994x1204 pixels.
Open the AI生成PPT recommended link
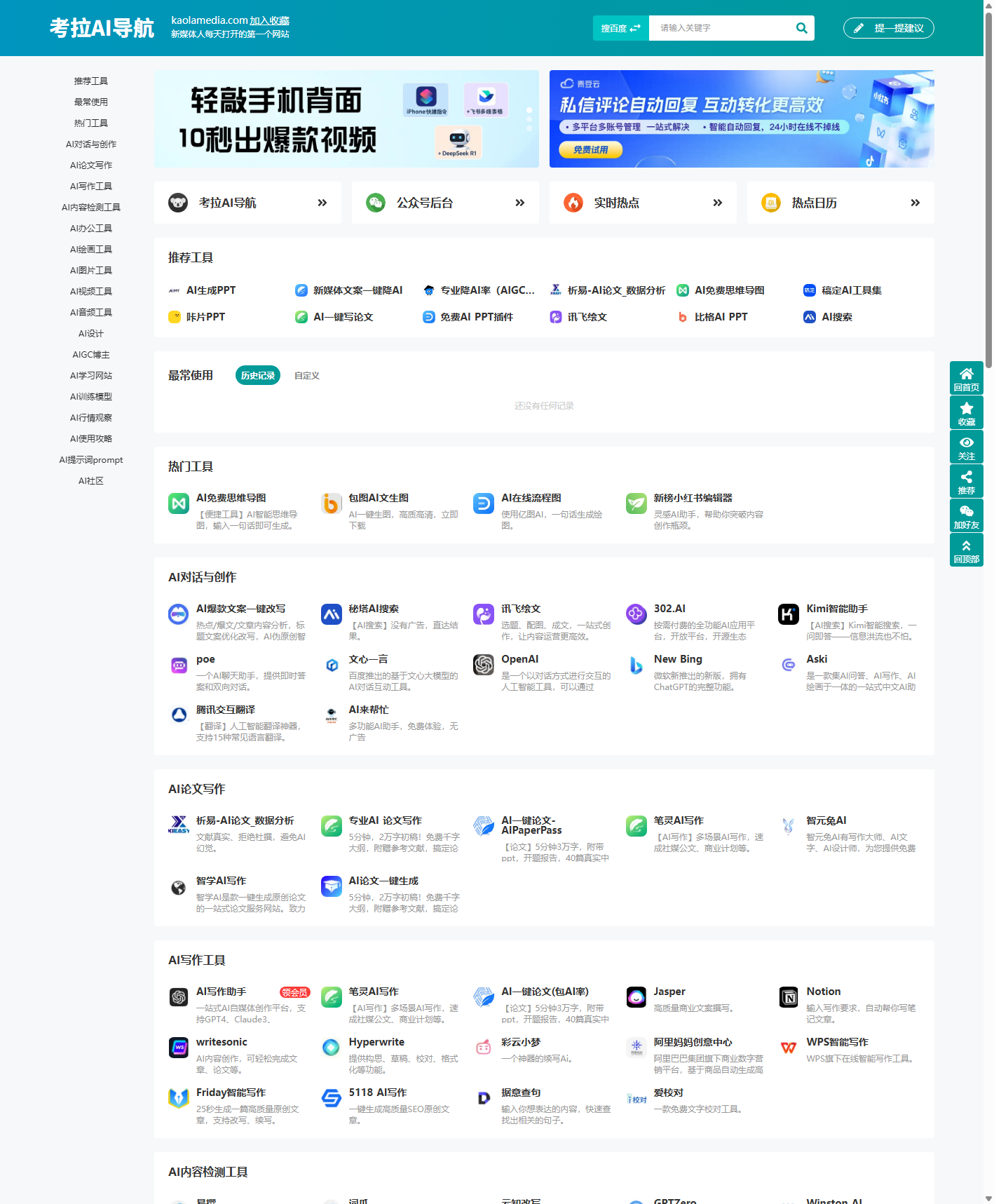[211, 290]
